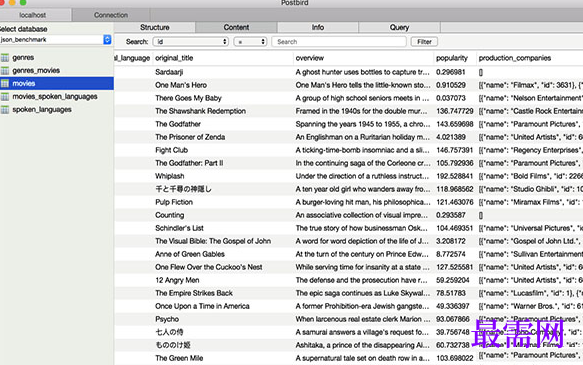This screenshot has width=583, height=365.
Task: Switch to the Content tab
Action: point(236,27)
